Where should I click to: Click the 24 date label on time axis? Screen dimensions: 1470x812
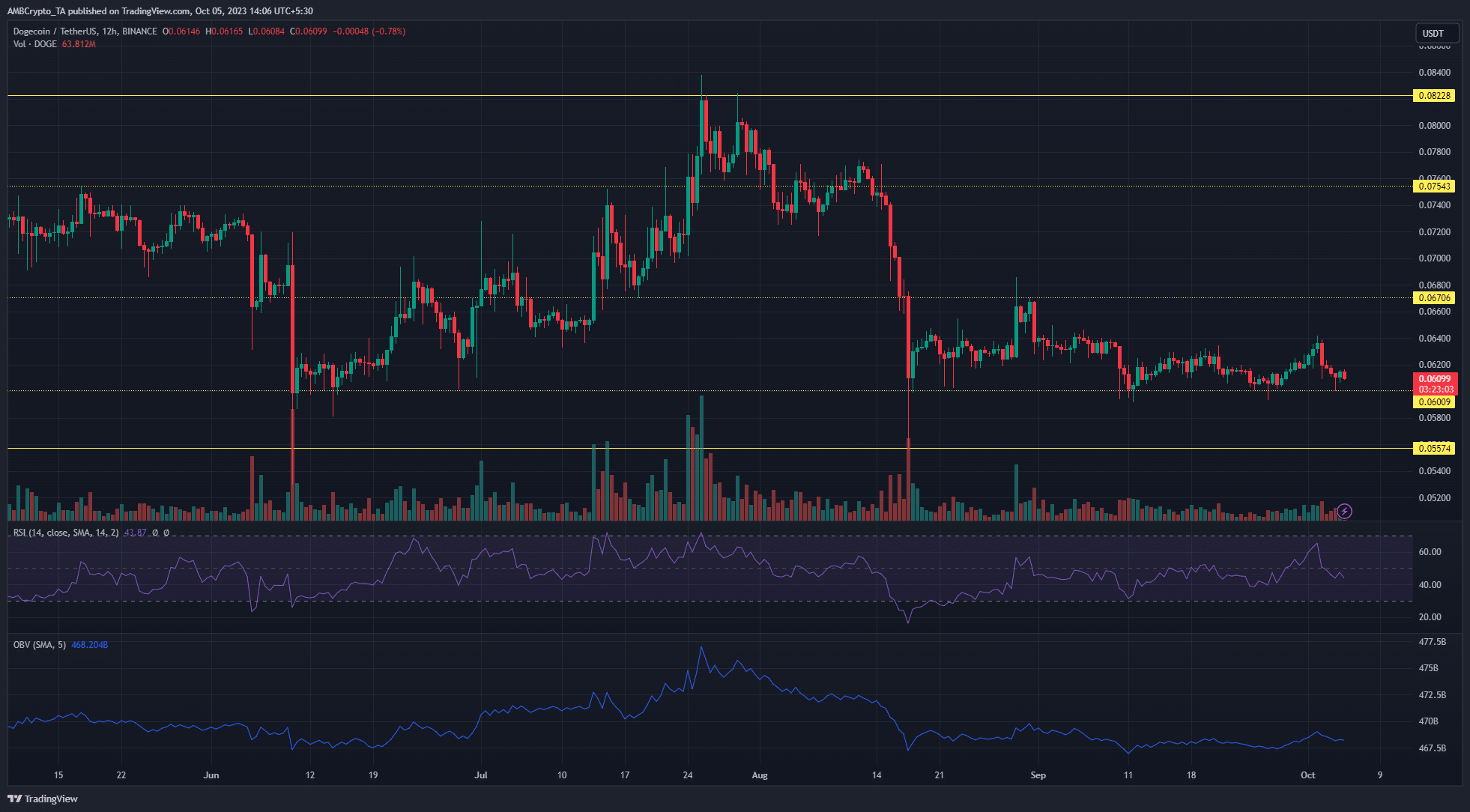(x=688, y=775)
